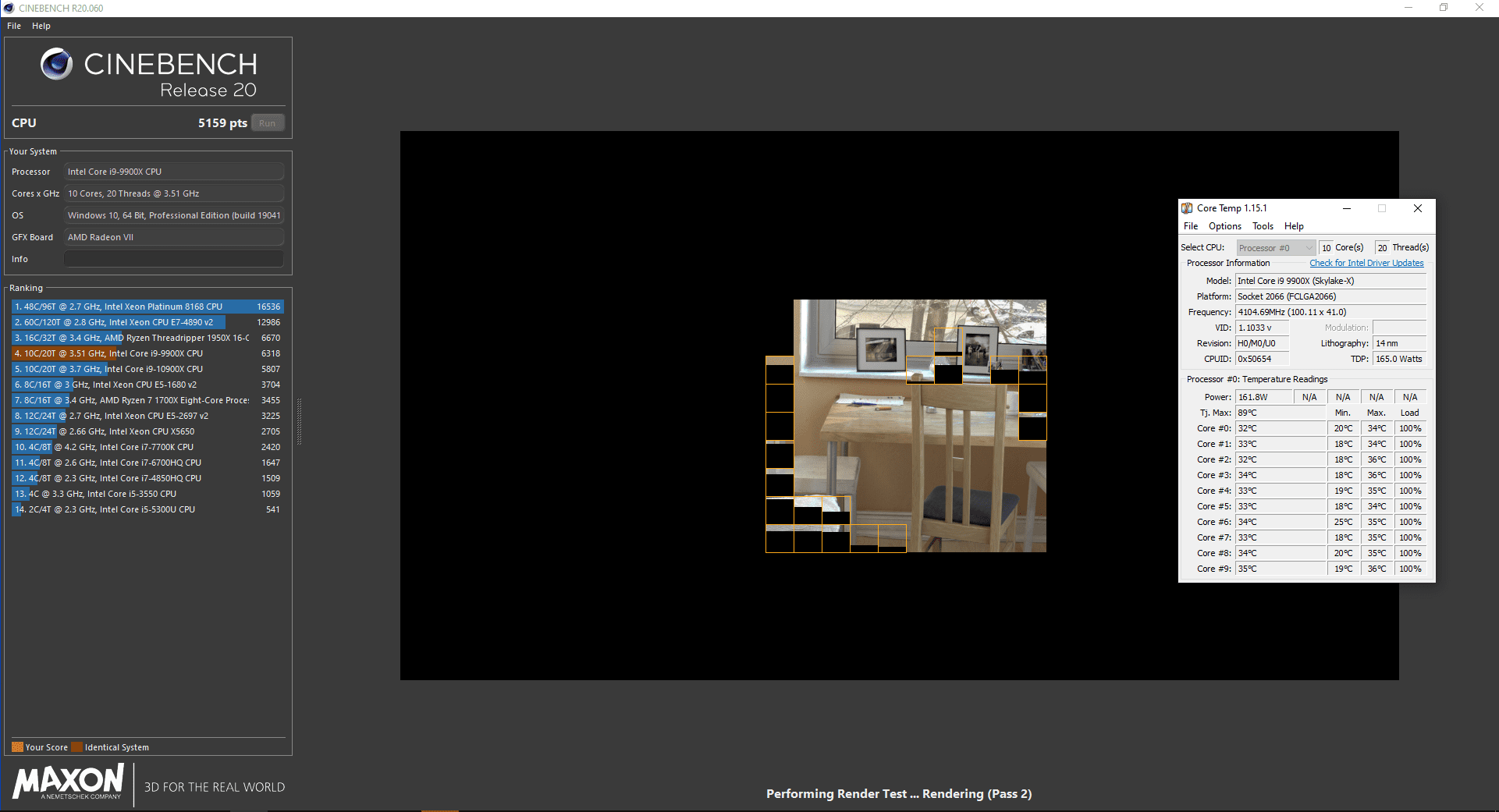The width and height of the screenshot is (1499, 812).
Task: Restore down the Cinebench window
Action: coord(1444,8)
